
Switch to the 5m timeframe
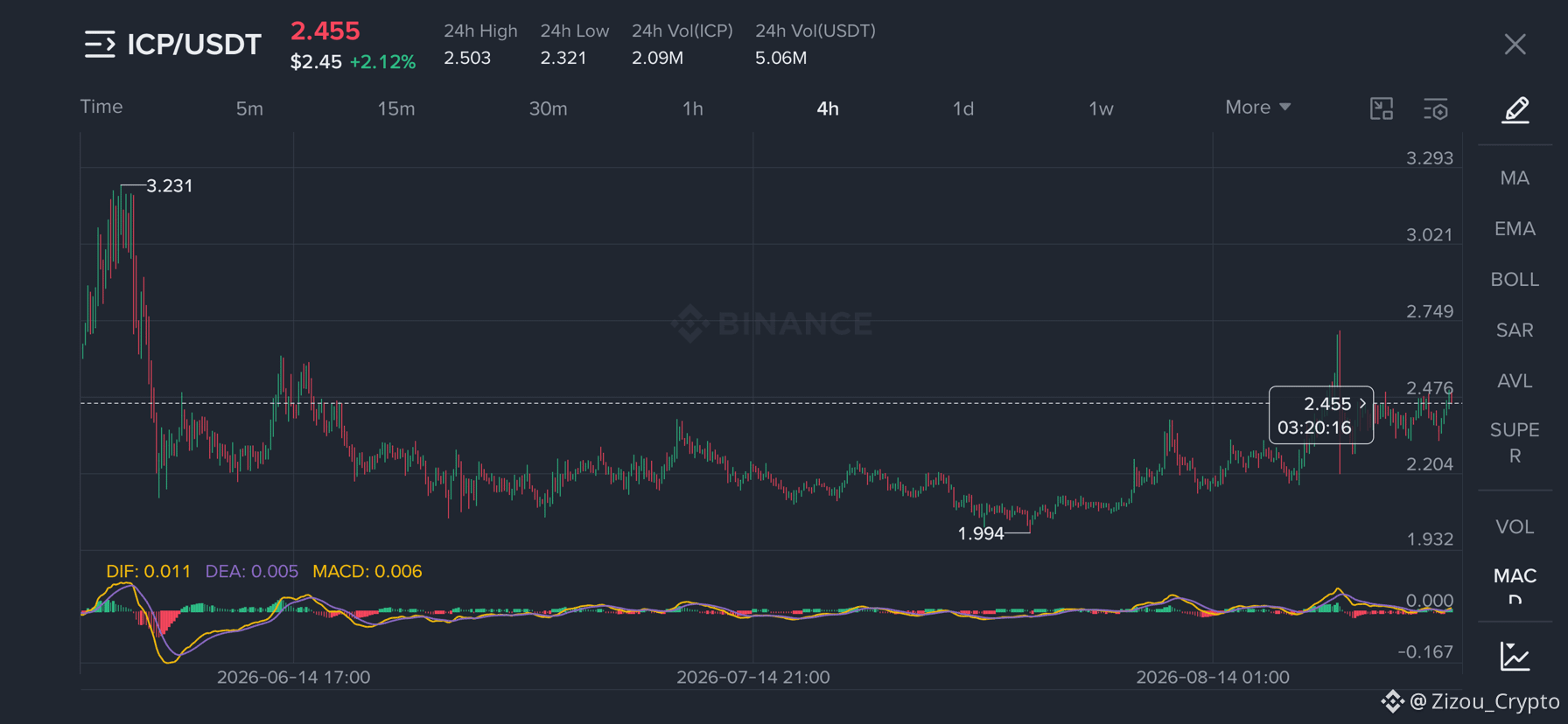[249, 108]
